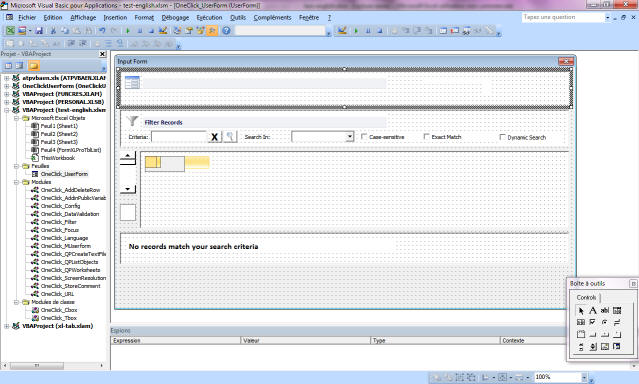Click the form list icon in header frame
Viewport: 639px width, 384px height.
(x=132, y=82)
